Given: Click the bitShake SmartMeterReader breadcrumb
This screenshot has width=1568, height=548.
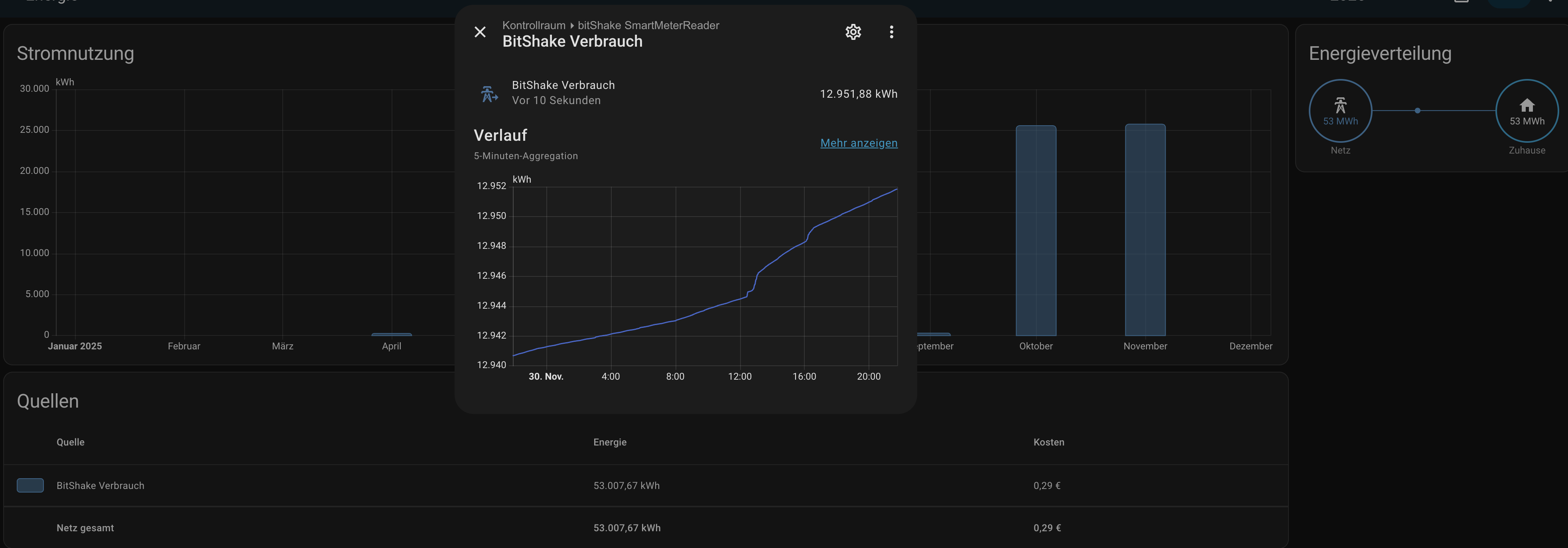Looking at the screenshot, I should [648, 26].
